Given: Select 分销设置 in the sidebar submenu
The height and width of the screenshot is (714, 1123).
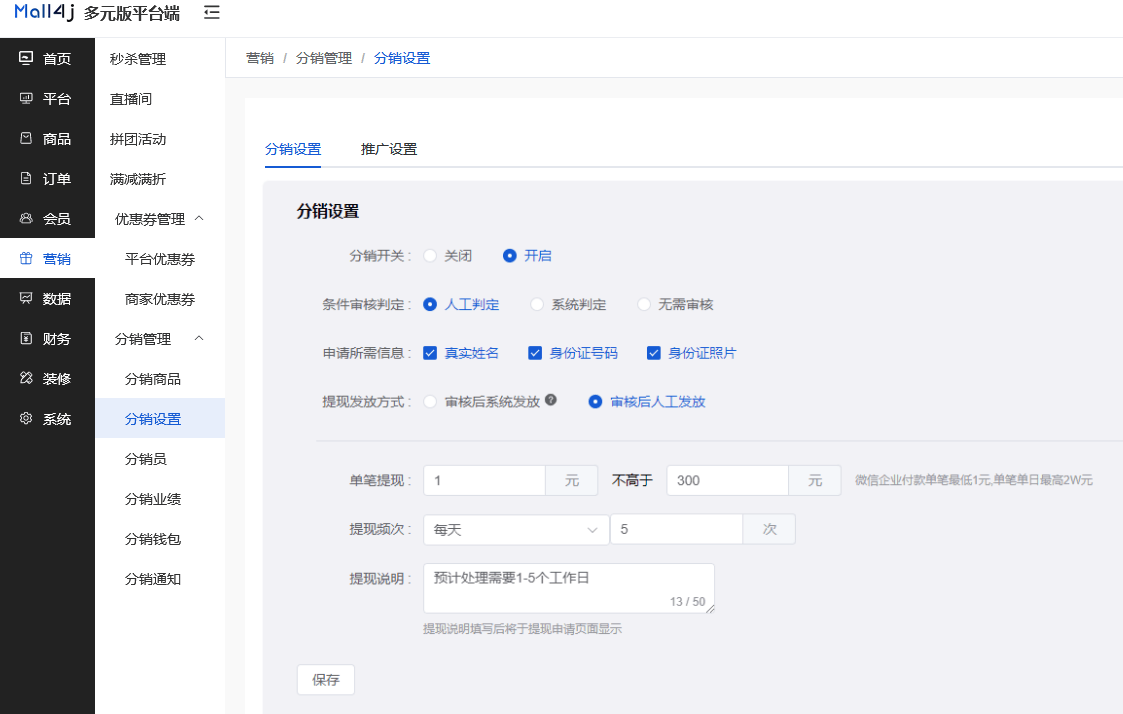Looking at the screenshot, I should (160, 418).
